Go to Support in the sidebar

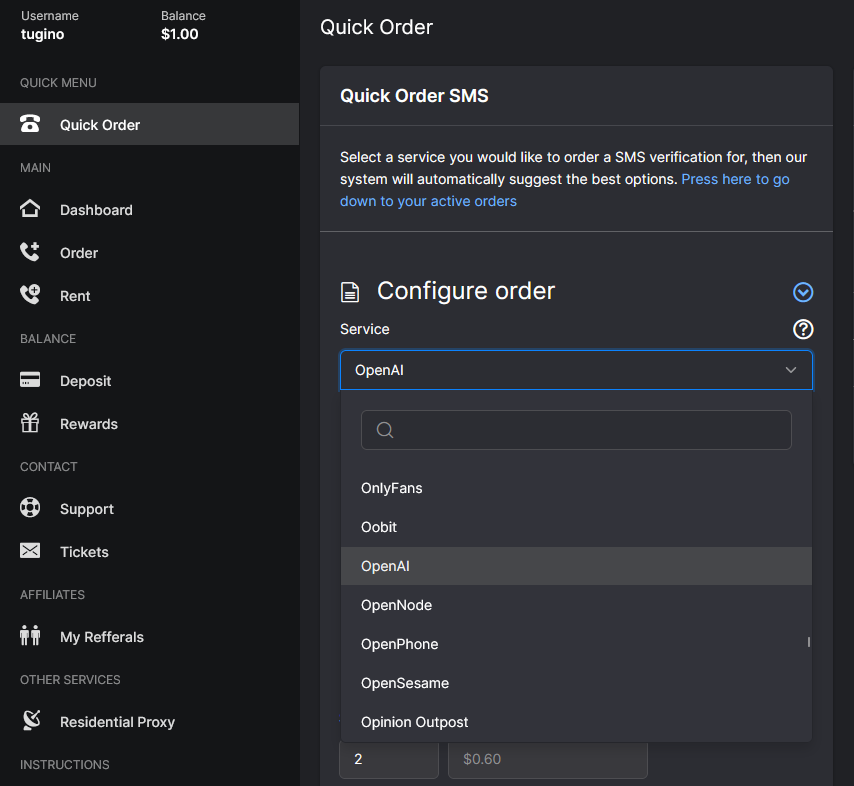click(86, 509)
